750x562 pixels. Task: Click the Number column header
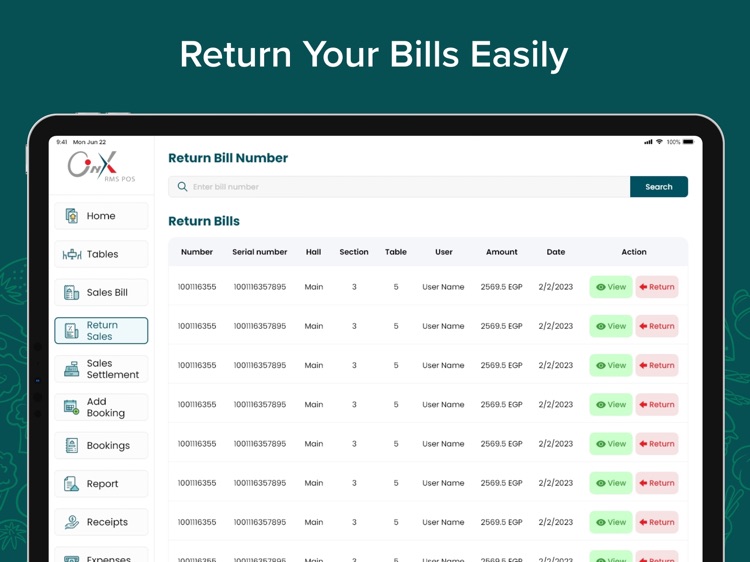(197, 252)
